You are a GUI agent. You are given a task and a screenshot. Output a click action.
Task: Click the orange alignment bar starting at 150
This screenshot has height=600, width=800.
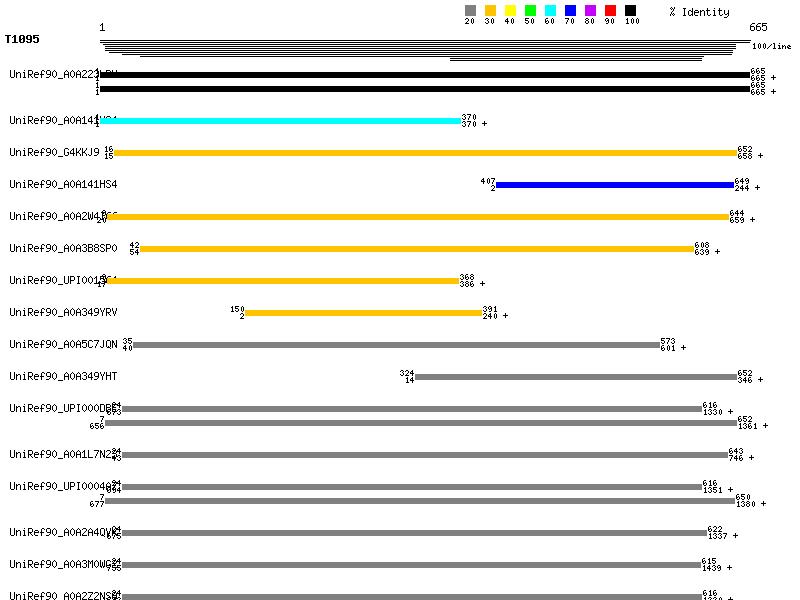point(364,313)
